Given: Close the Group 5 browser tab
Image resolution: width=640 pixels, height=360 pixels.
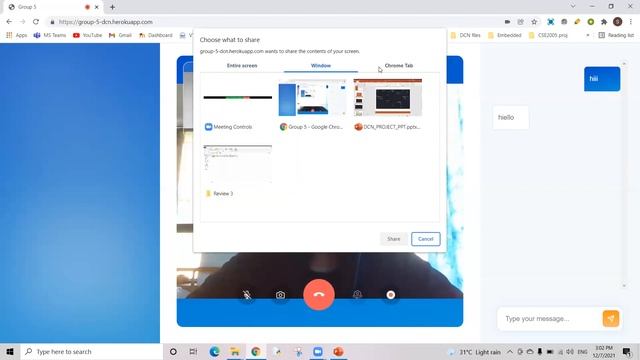Looking at the screenshot, I should 97,7.
